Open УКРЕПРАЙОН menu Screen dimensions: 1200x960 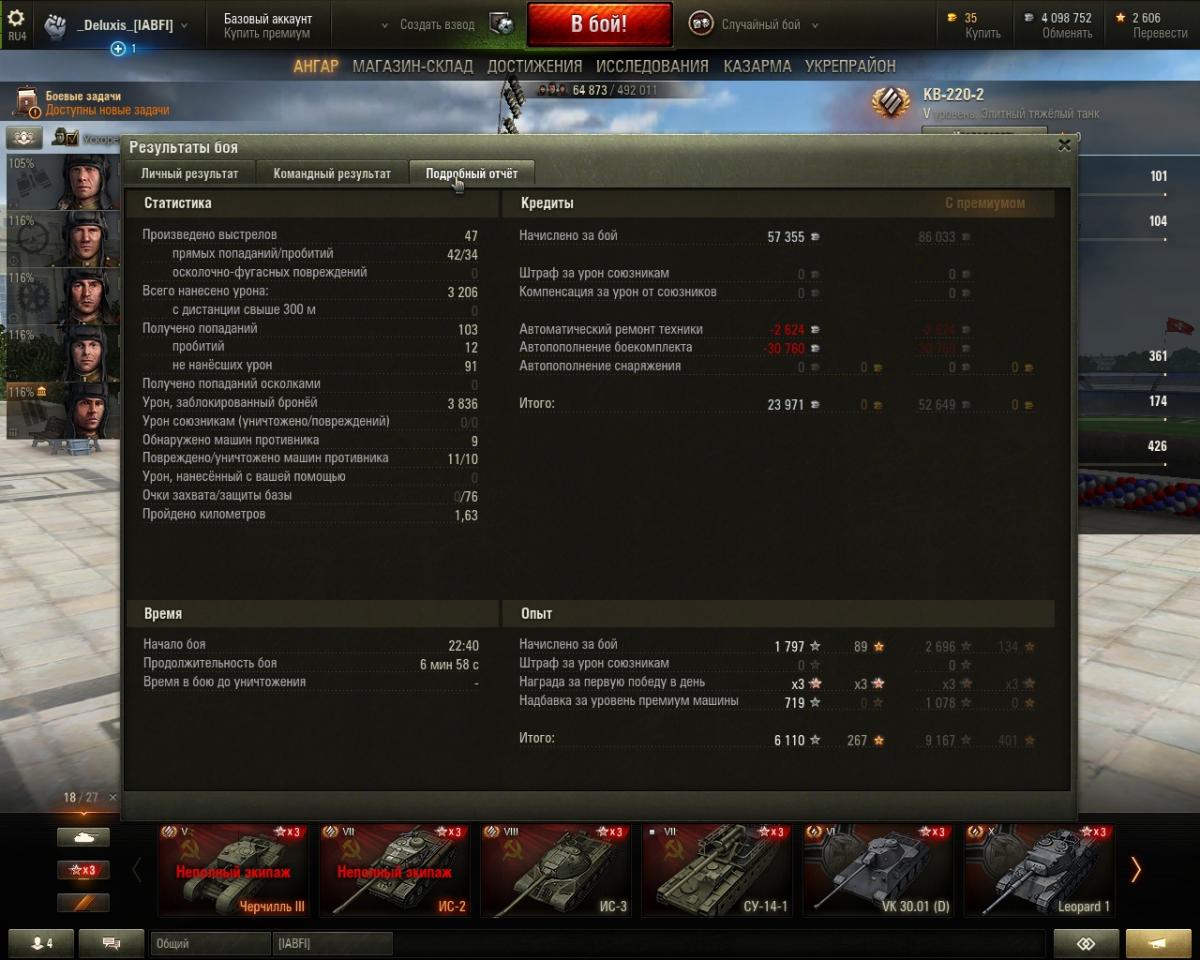point(850,66)
